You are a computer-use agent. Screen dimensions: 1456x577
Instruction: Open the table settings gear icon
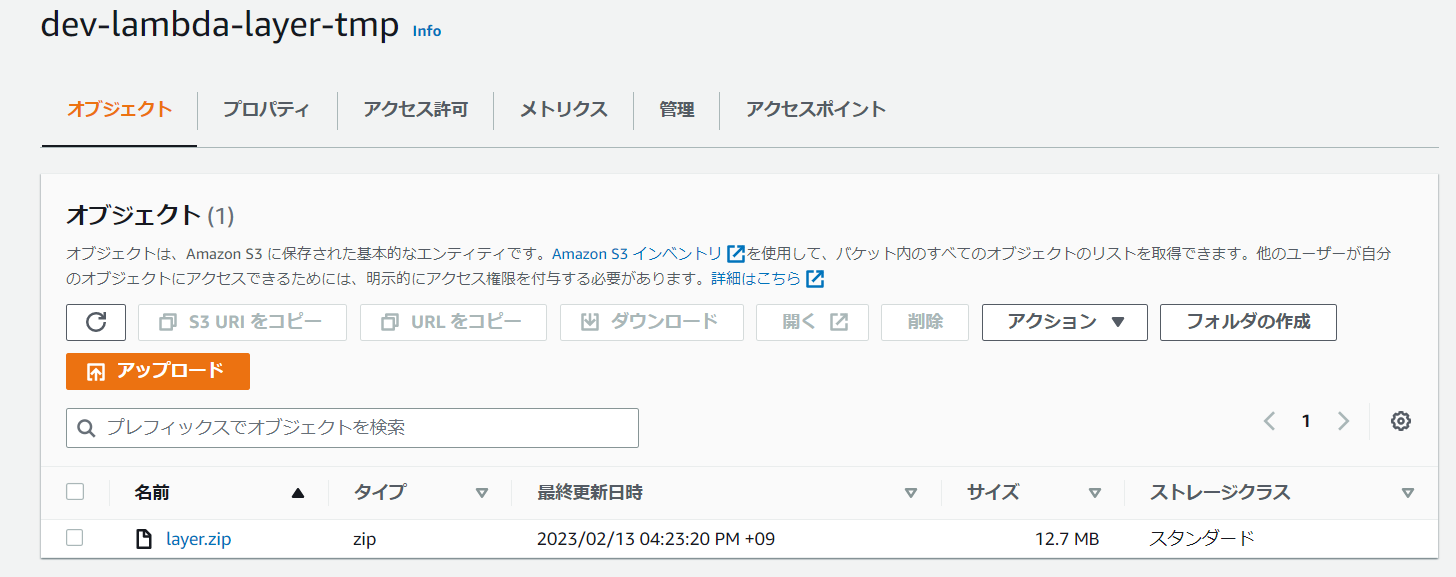click(x=1400, y=421)
